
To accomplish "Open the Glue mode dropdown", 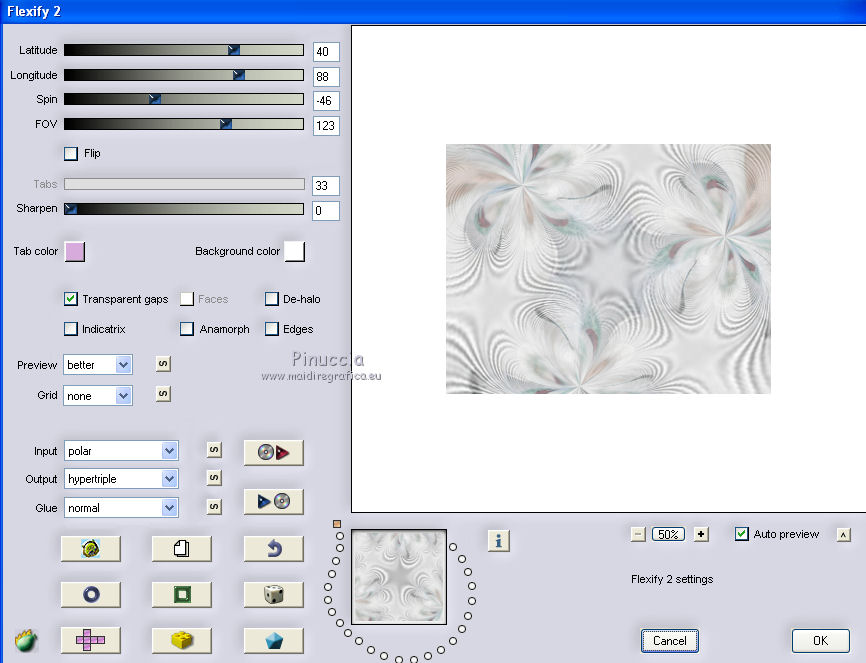I will [121, 508].
